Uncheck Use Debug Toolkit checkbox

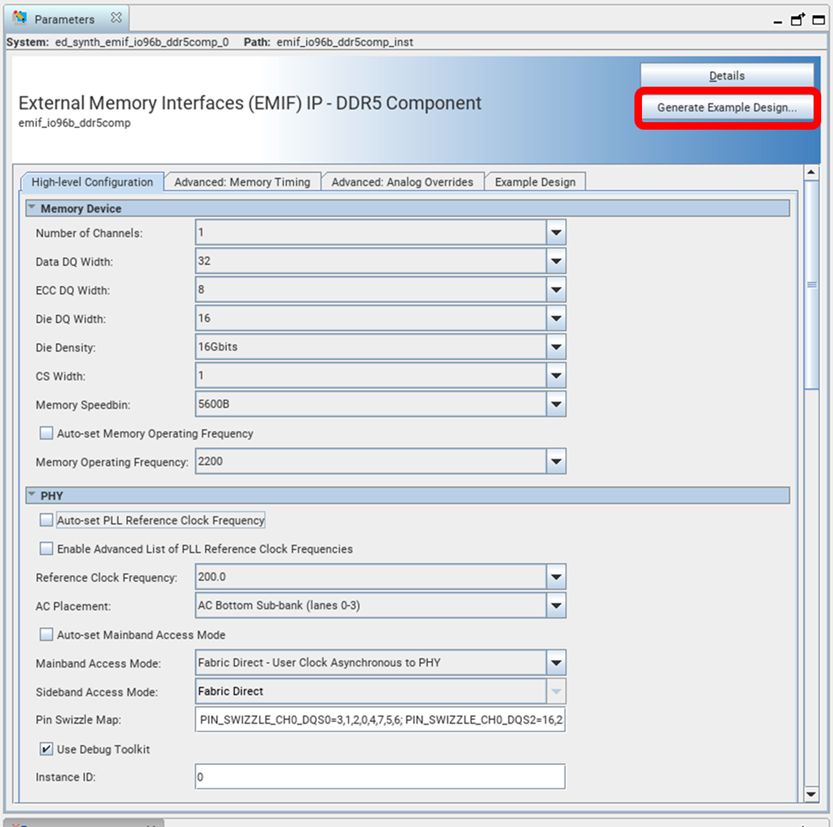coord(46,749)
